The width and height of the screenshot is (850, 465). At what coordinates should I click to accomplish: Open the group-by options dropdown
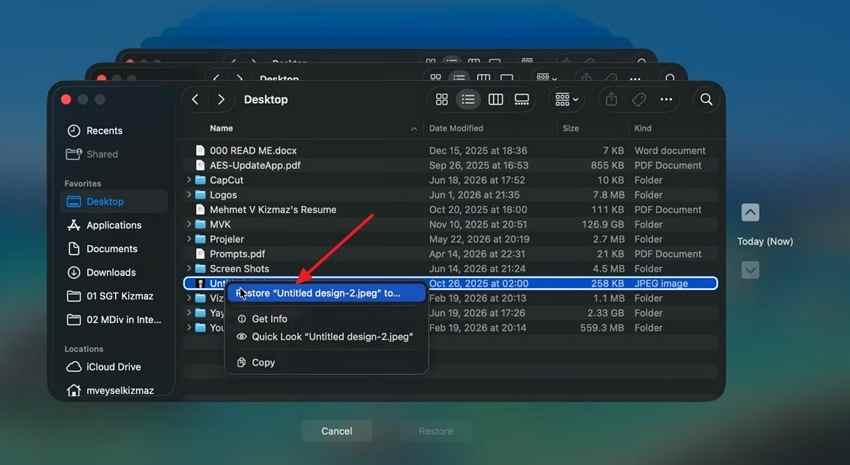[x=566, y=99]
